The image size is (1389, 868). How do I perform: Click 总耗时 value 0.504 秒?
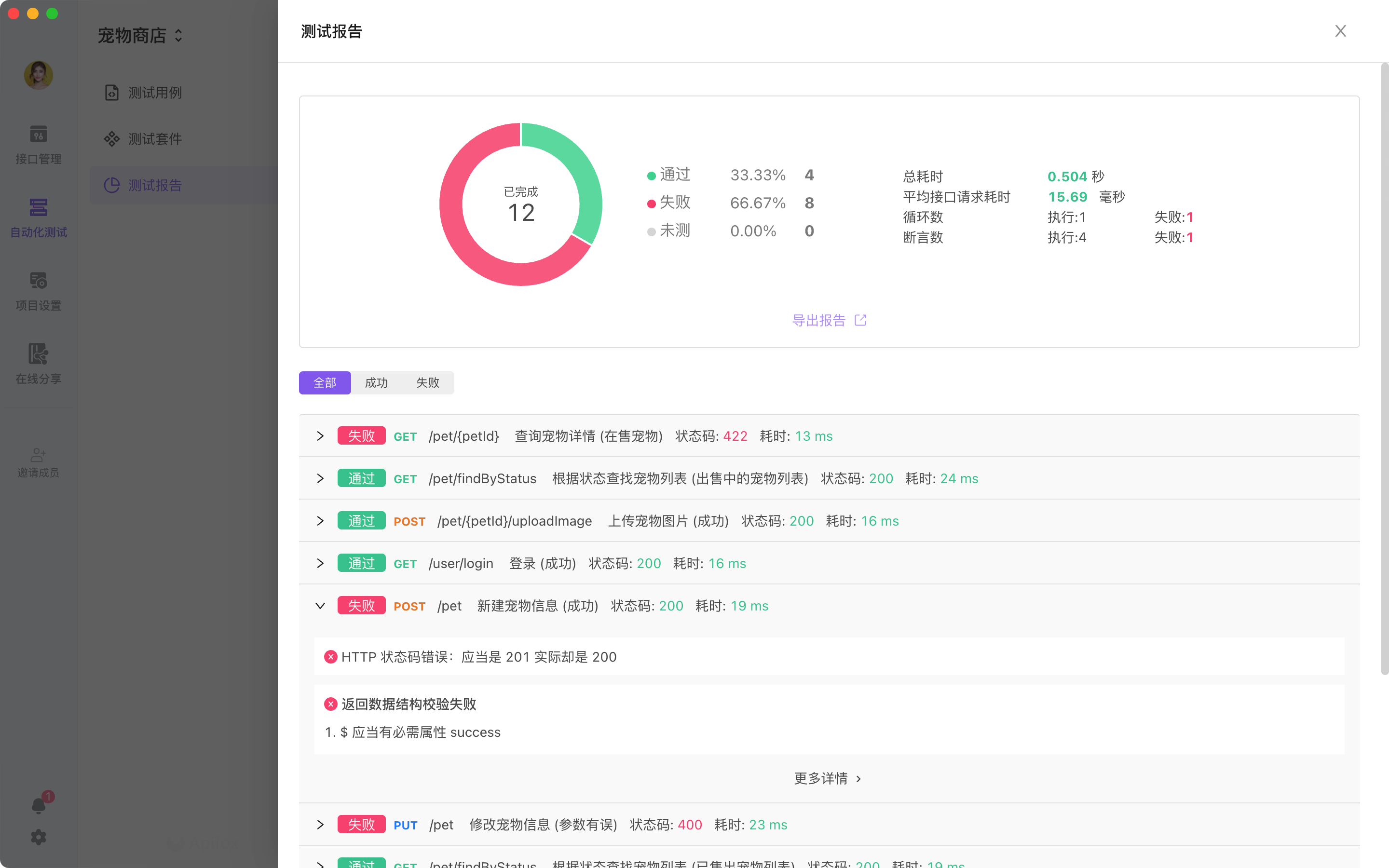coord(1076,176)
